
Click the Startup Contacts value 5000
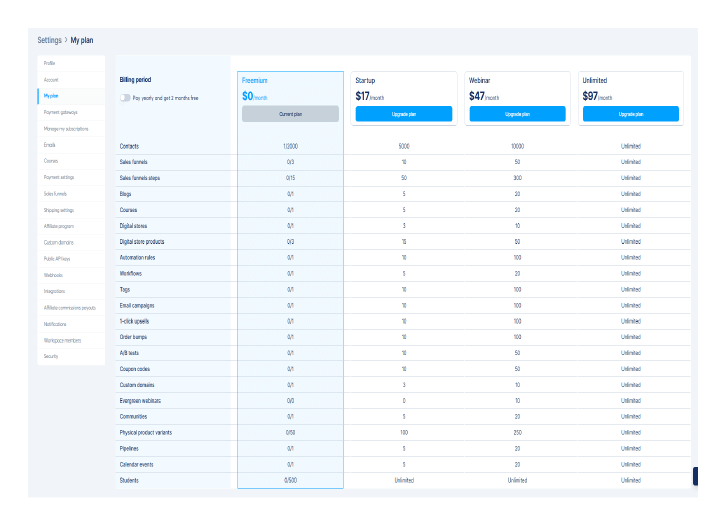click(404, 146)
